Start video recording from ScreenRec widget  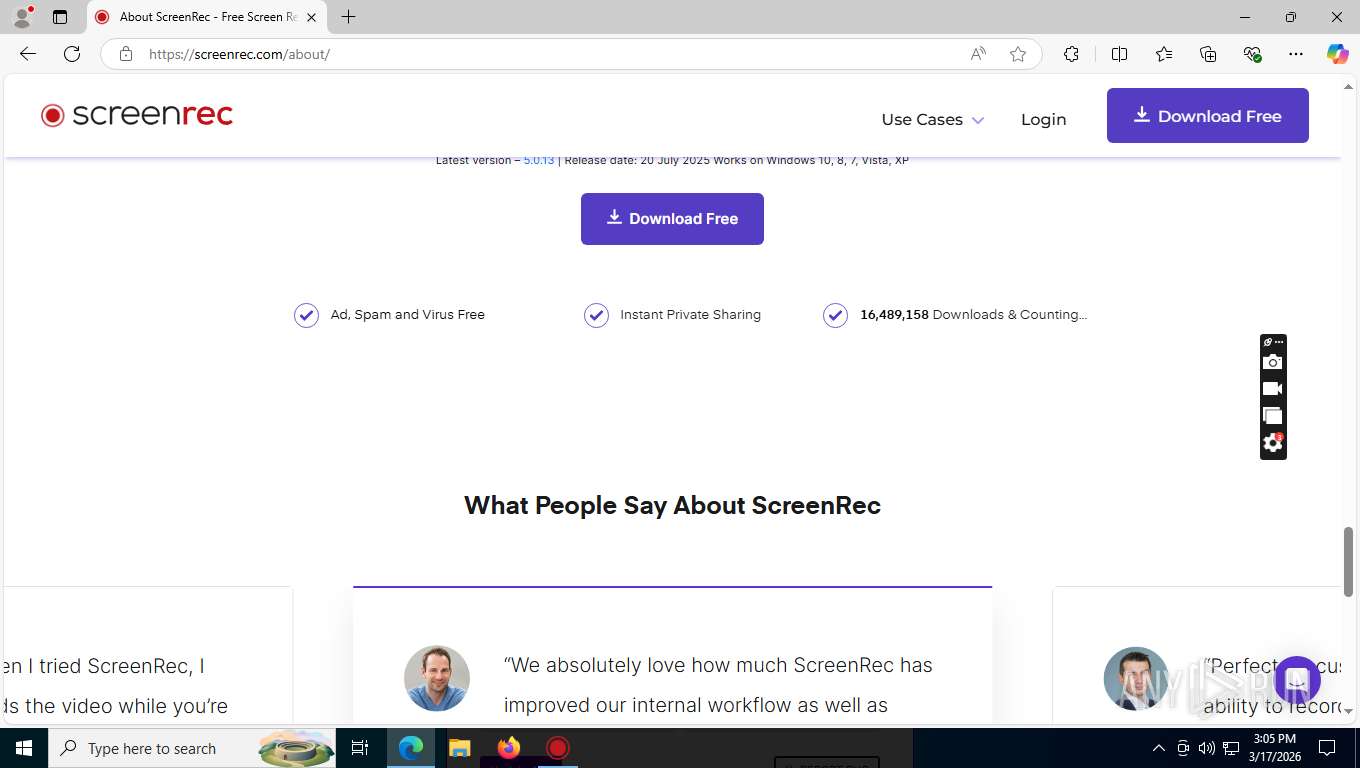[x=1272, y=389]
